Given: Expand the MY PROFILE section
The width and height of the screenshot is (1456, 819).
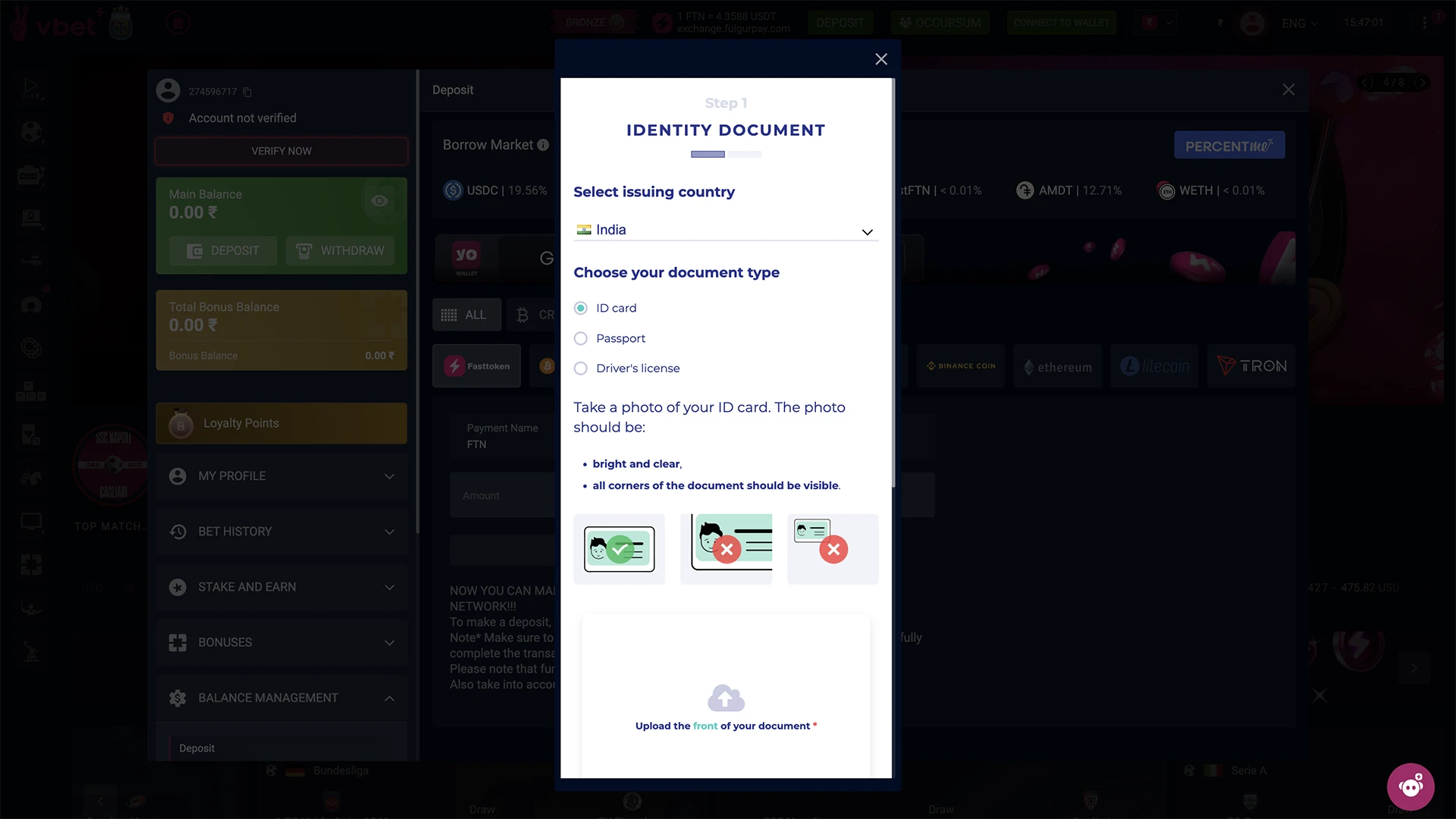Looking at the screenshot, I should tap(281, 476).
